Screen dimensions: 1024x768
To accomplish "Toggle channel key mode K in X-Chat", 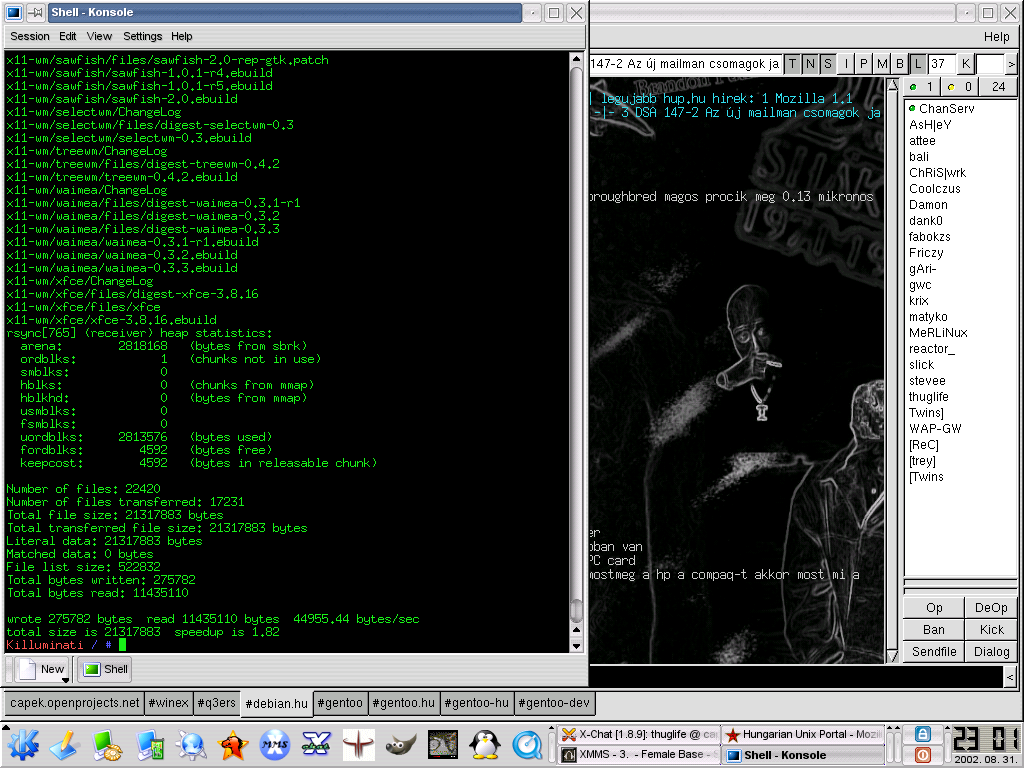I will [x=965, y=63].
